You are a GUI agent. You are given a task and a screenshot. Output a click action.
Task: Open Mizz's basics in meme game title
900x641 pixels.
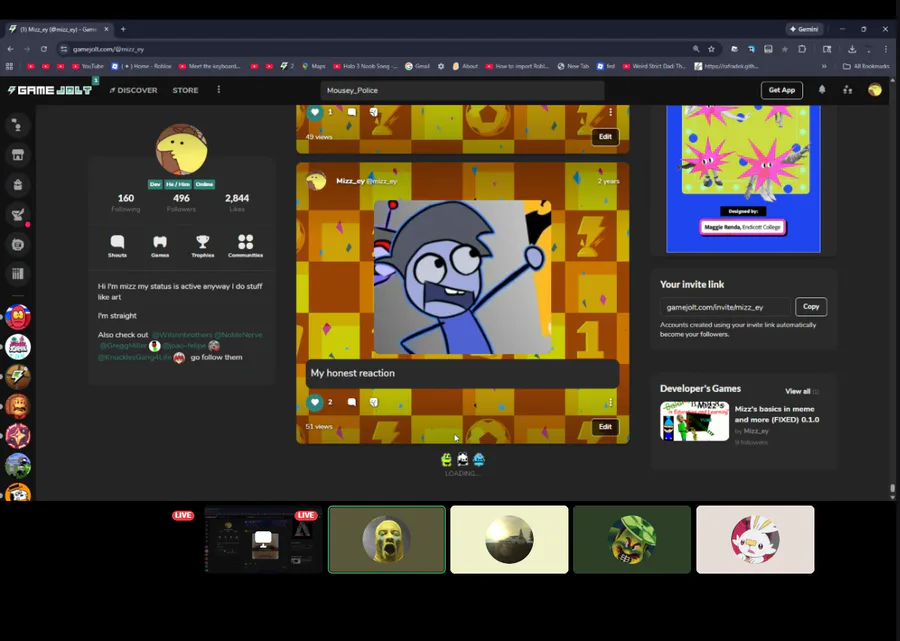[x=777, y=414]
